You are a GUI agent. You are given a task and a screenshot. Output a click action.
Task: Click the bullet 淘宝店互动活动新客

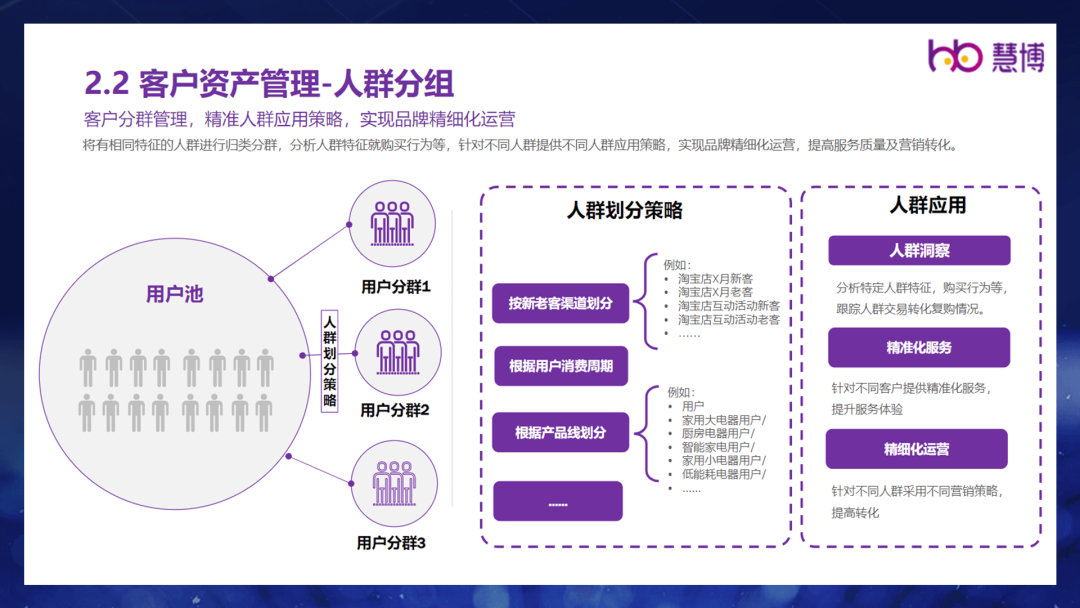[729, 306]
